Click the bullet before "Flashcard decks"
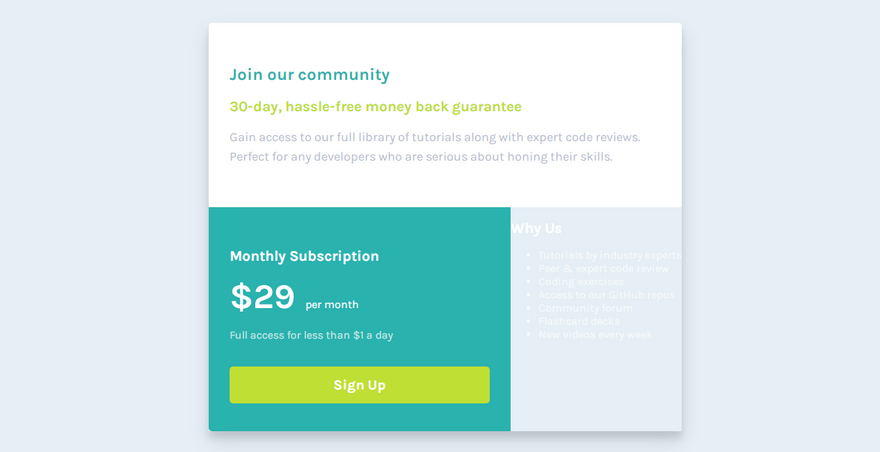Viewport: 880px width, 452px height. [528, 322]
